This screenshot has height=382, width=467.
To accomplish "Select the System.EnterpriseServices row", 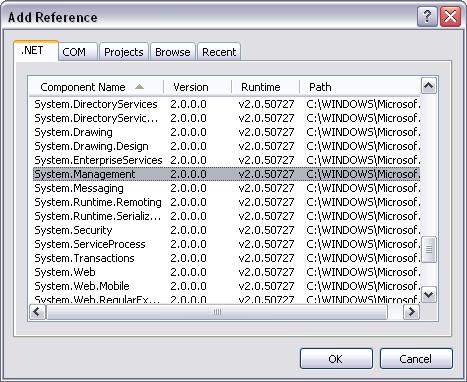I will 227,160.
